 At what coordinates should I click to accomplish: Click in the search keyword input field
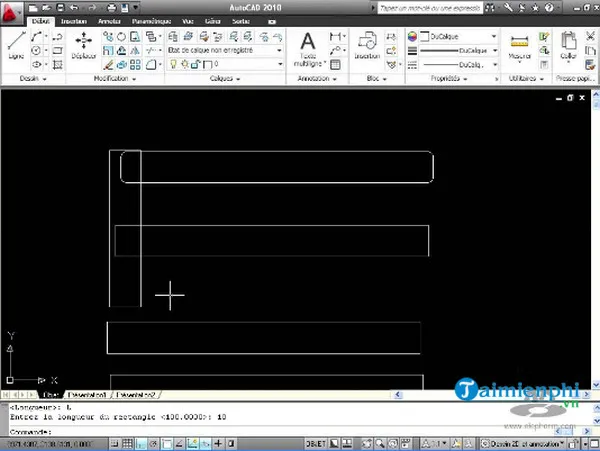pos(430,8)
